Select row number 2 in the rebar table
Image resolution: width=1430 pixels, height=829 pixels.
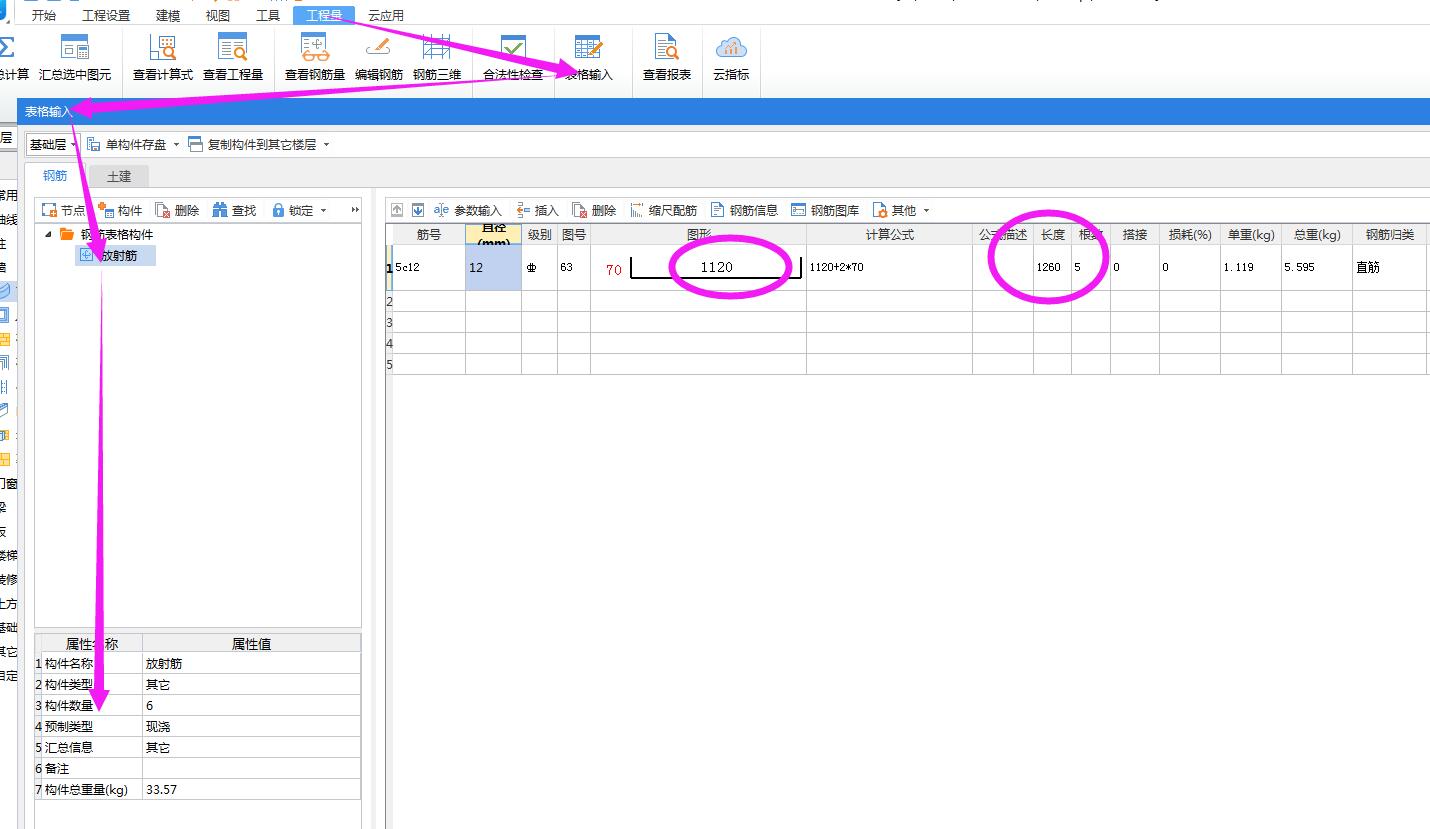click(x=389, y=301)
